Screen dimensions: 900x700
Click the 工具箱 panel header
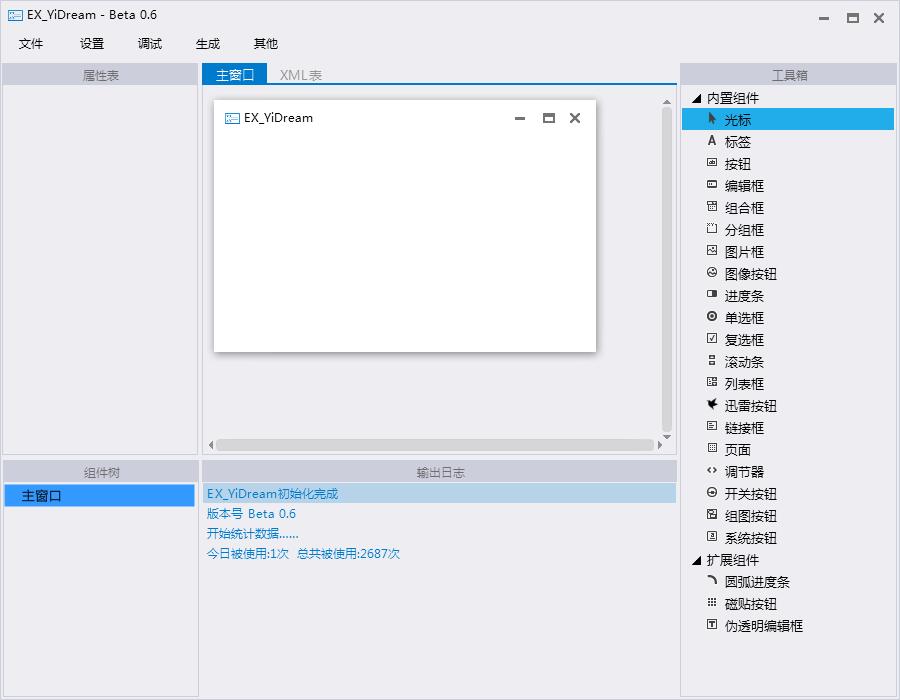[789, 75]
